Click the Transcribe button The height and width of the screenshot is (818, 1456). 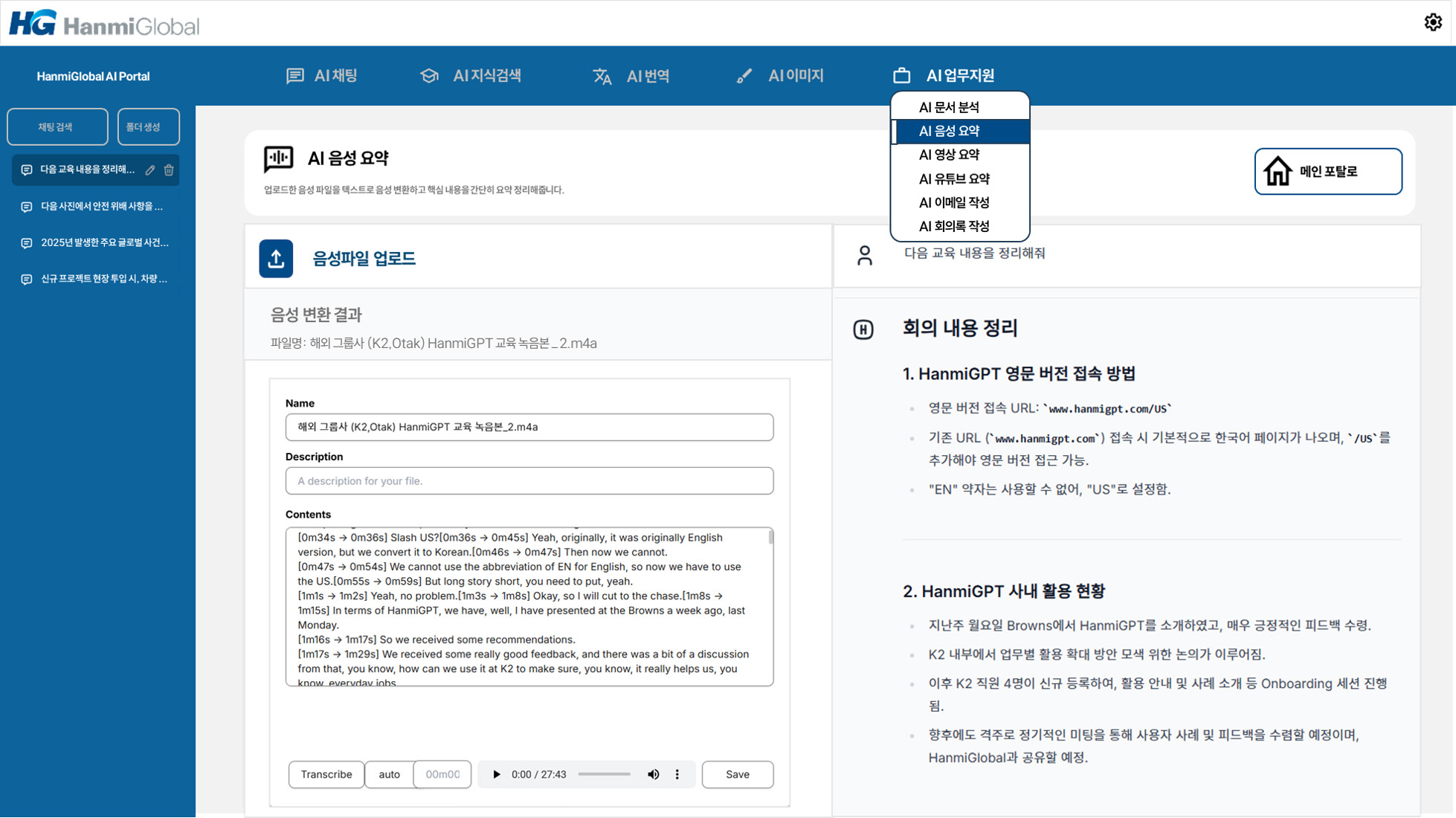pos(326,774)
